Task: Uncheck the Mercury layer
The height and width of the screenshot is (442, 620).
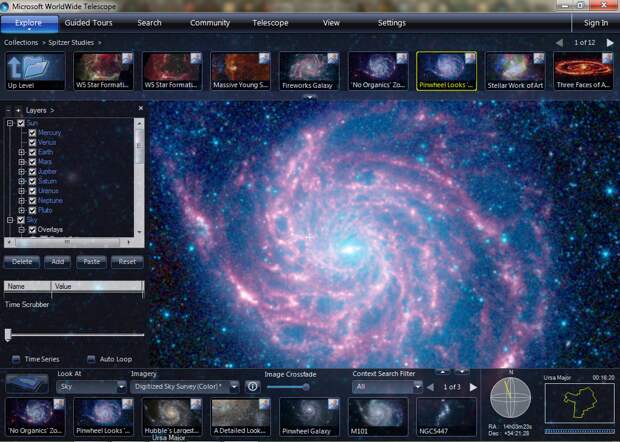Action: tap(32, 133)
